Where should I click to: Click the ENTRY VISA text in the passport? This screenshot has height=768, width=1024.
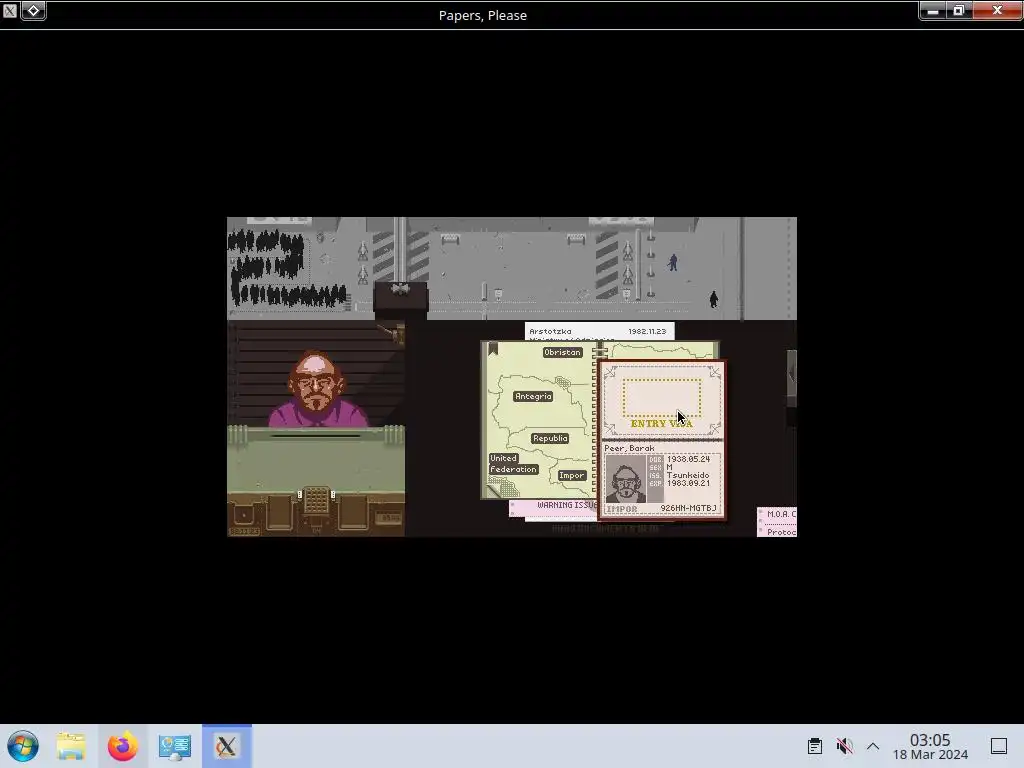point(661,424)
